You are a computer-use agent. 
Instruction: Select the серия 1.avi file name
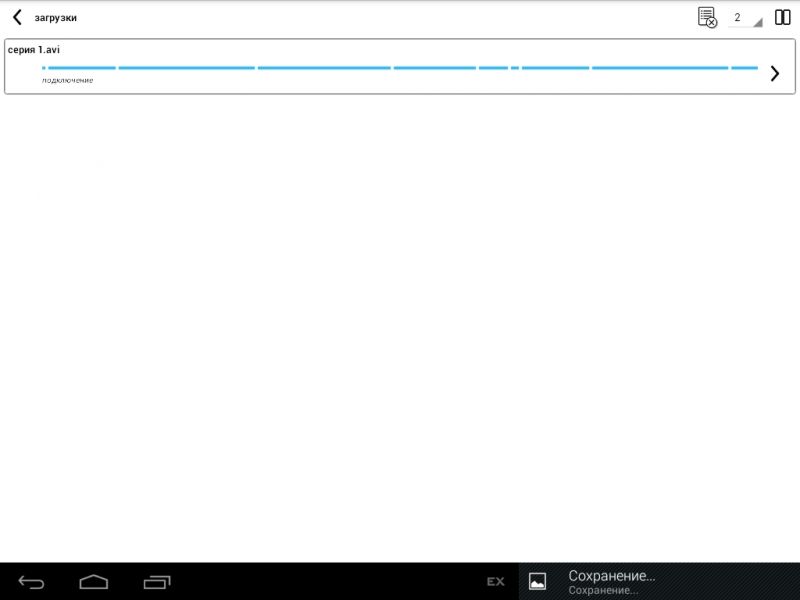point(34,49)
